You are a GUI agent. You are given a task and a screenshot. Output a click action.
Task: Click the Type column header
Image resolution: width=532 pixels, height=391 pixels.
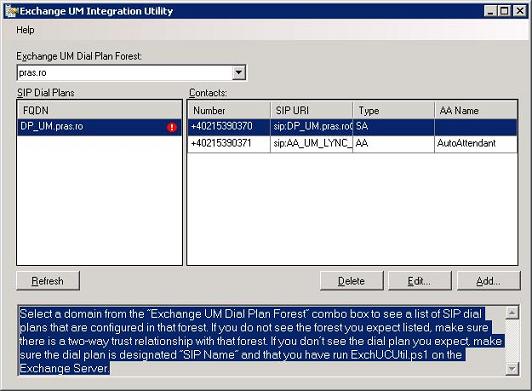point(394,110)
